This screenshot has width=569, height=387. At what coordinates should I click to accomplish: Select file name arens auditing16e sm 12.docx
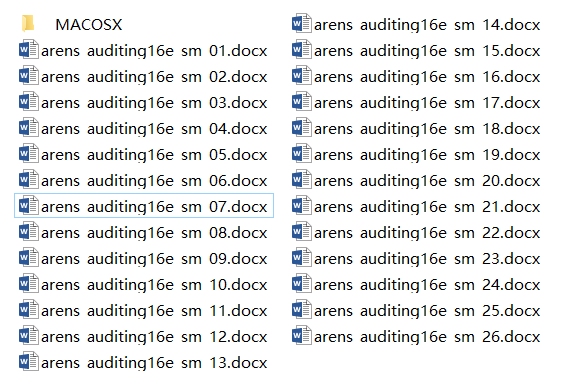(154, 337)
